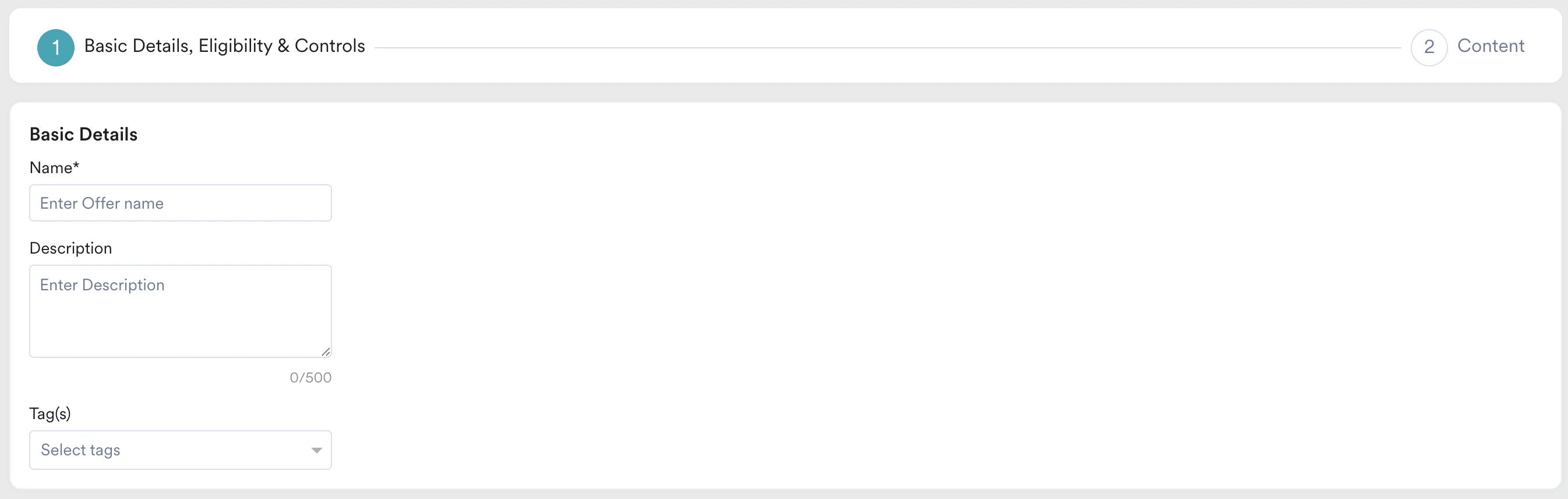This screenshot has height=499, width=1568.
Task: Click the Basic Details heading
Action: pos(83,133)
